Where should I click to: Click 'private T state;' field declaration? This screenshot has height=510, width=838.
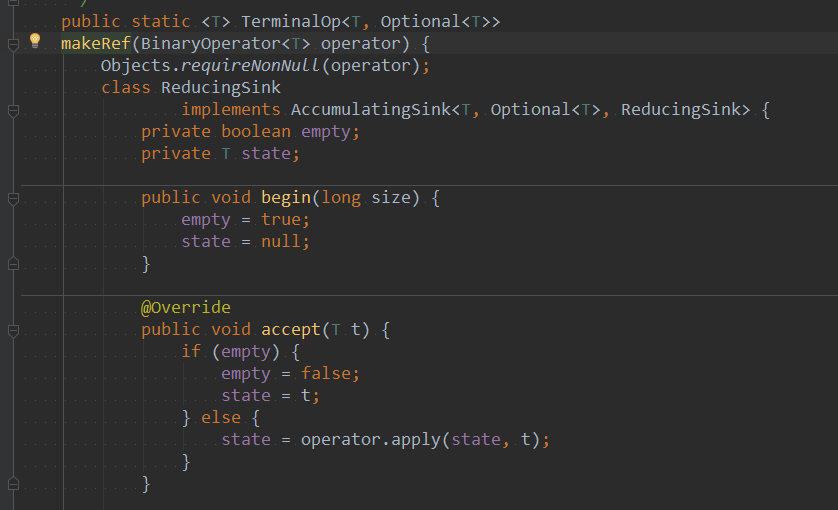[x=221, y=153]
